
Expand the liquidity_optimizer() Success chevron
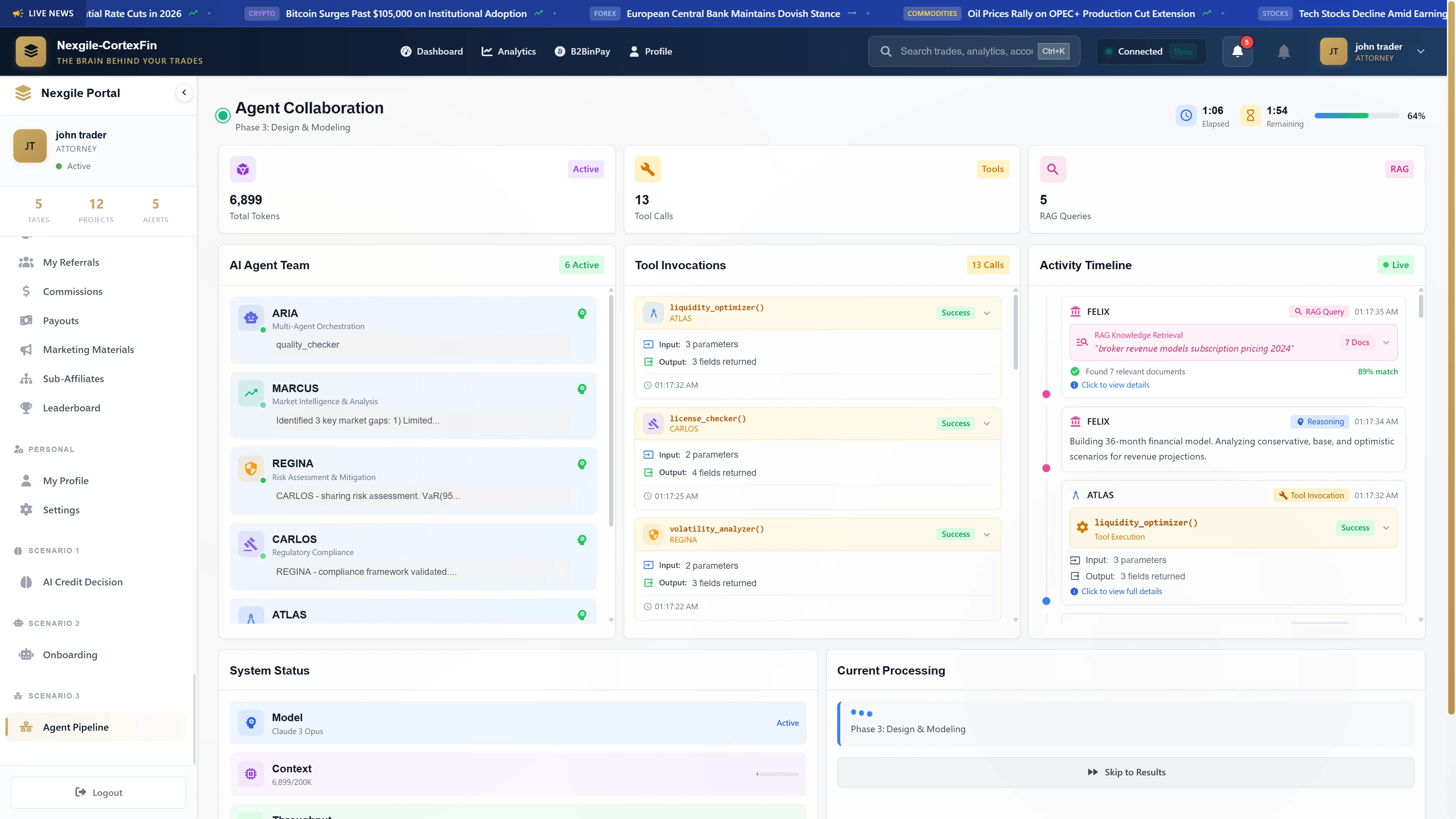coord(987,312)
